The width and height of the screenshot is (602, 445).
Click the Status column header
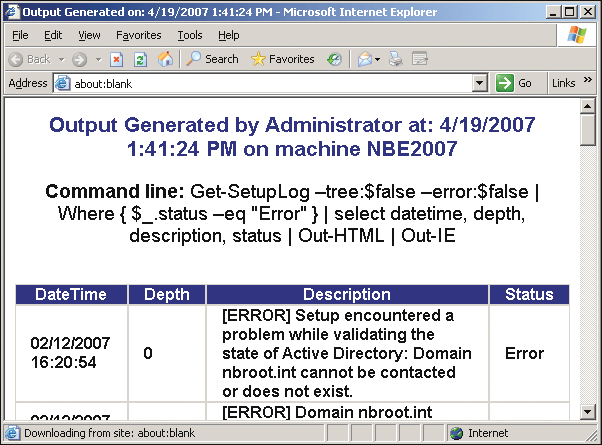(529, 294)
